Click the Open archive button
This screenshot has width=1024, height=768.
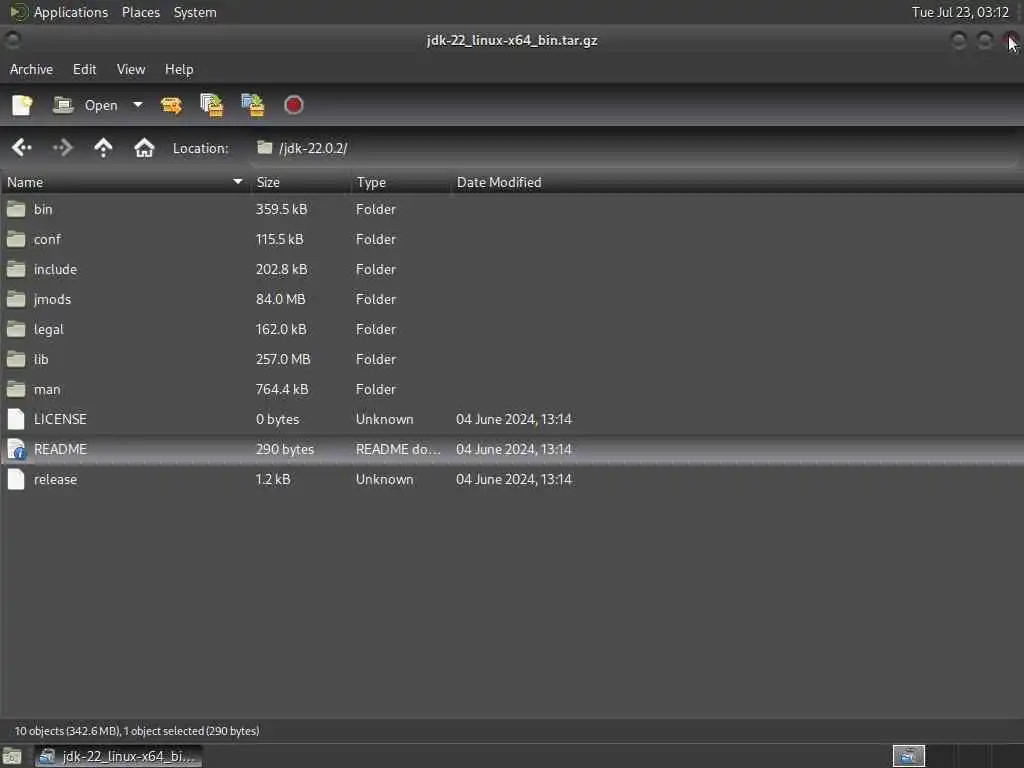coord(86,105)
